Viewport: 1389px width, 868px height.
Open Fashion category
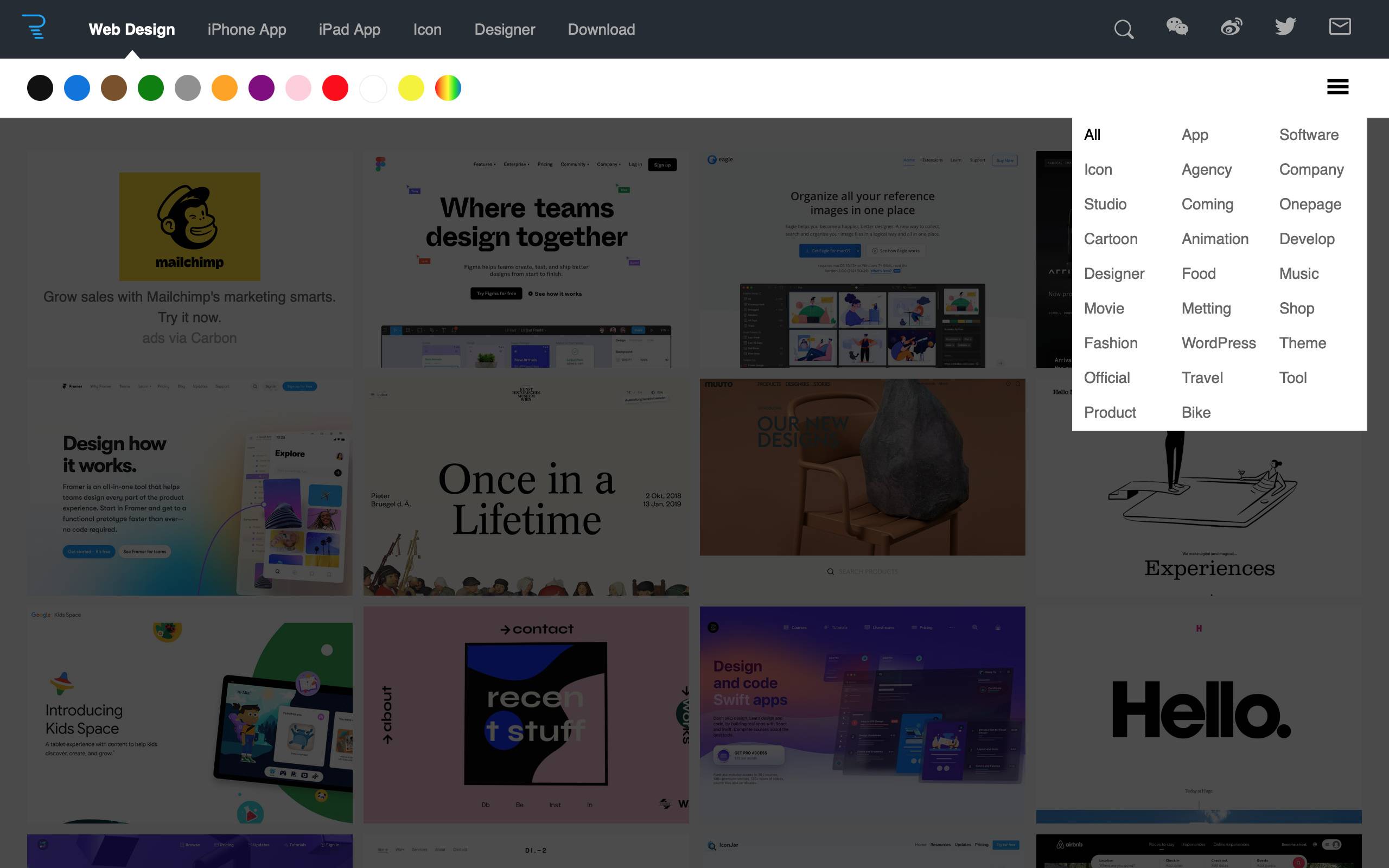coord(1111,343)
